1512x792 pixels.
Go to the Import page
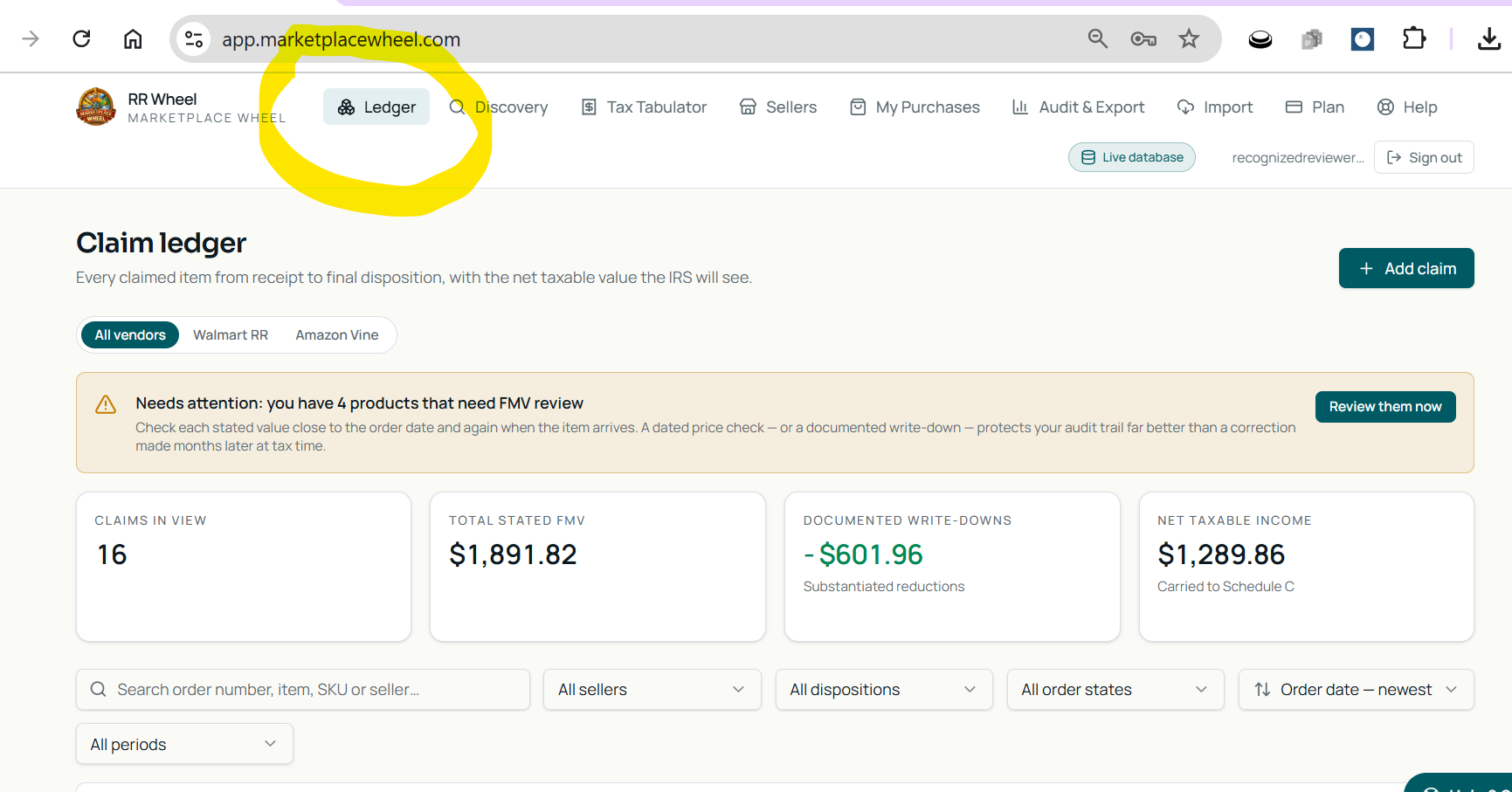tap(1215, 107)
